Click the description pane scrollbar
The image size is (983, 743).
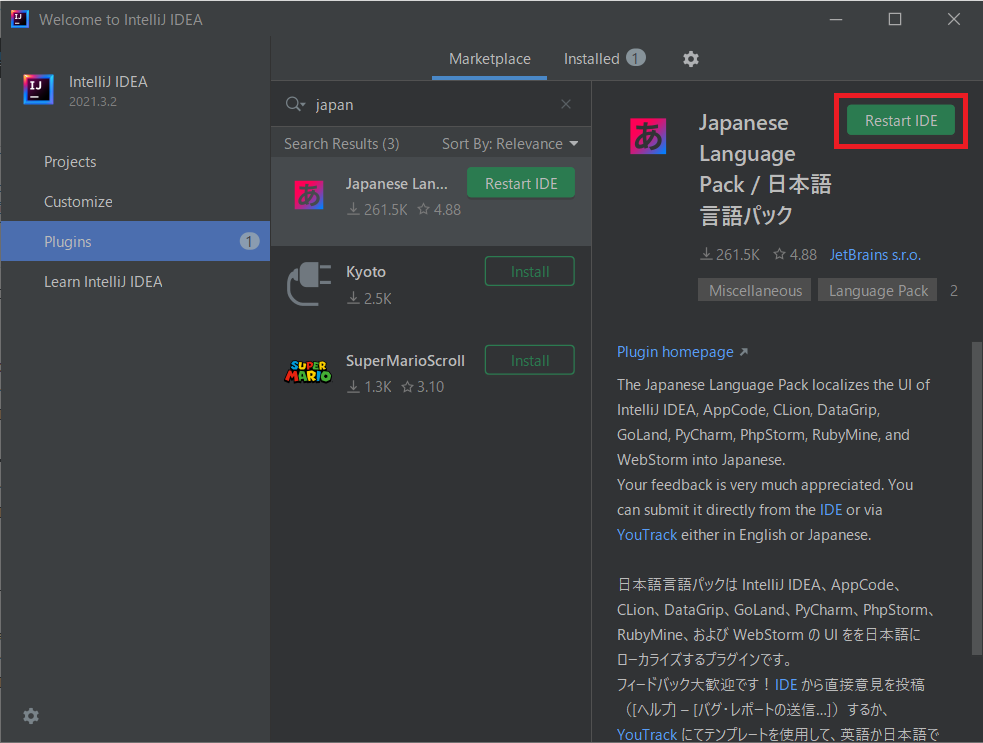(x=976, y=498)
